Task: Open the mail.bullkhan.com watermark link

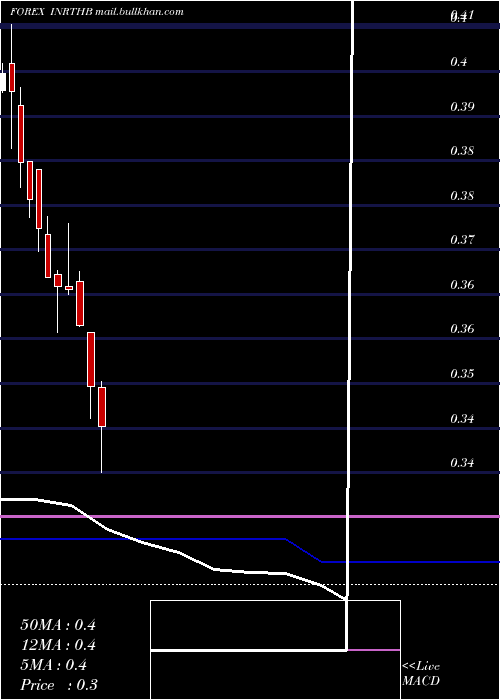Action: click(x=139, y=12)
